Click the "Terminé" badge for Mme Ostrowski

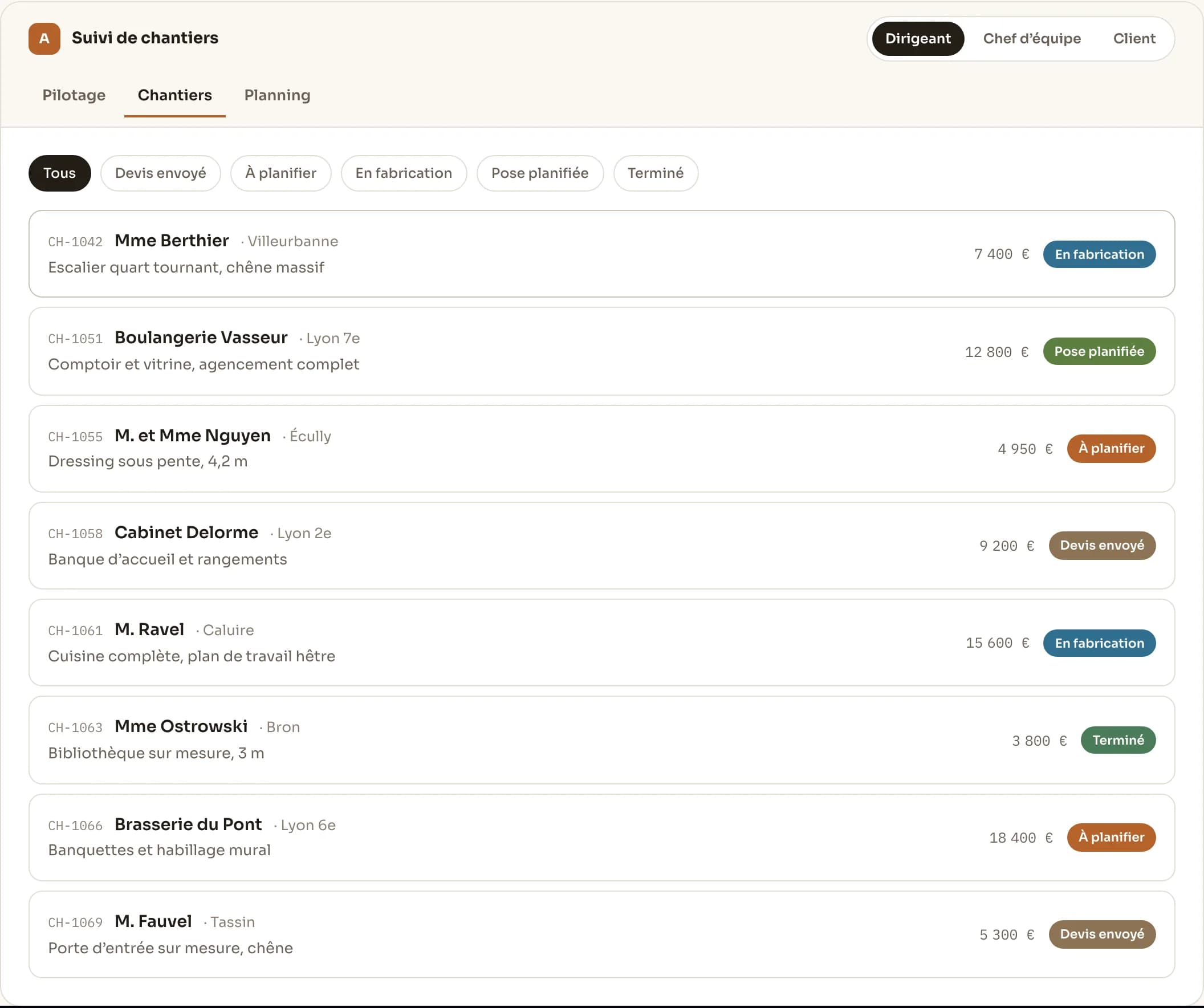[x=1117, y=740]
